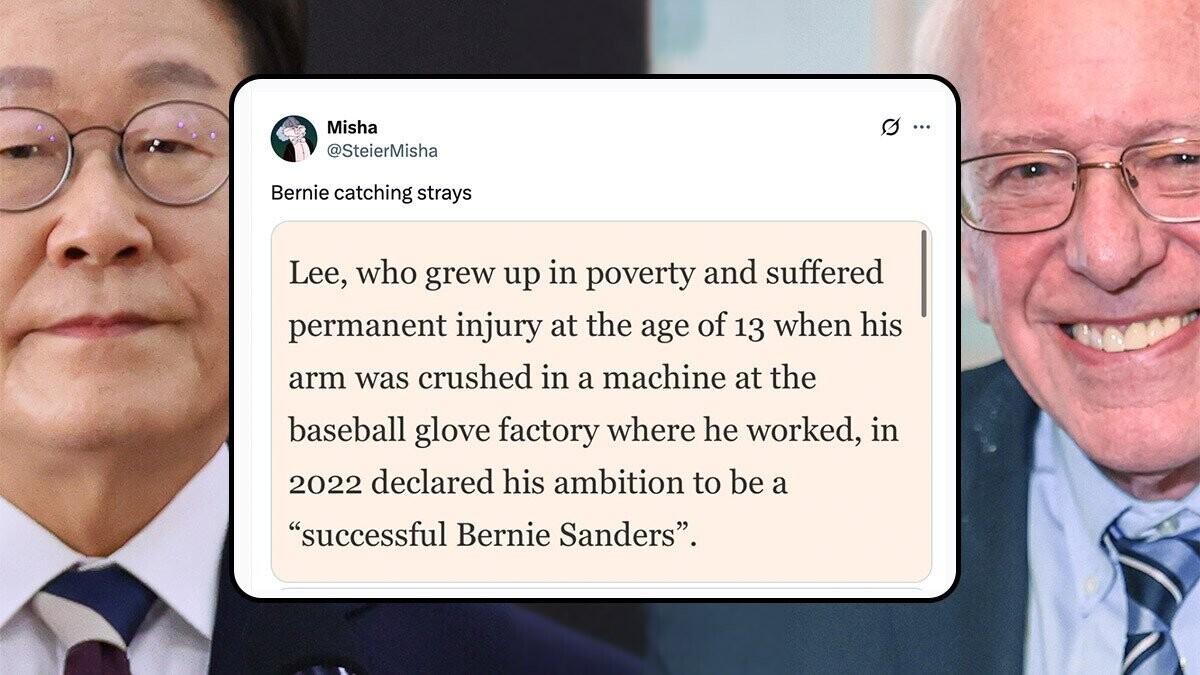Click the scrollbar inside the quoted article
This screenshot has width=1200, height=675.
tap(923, 274)
